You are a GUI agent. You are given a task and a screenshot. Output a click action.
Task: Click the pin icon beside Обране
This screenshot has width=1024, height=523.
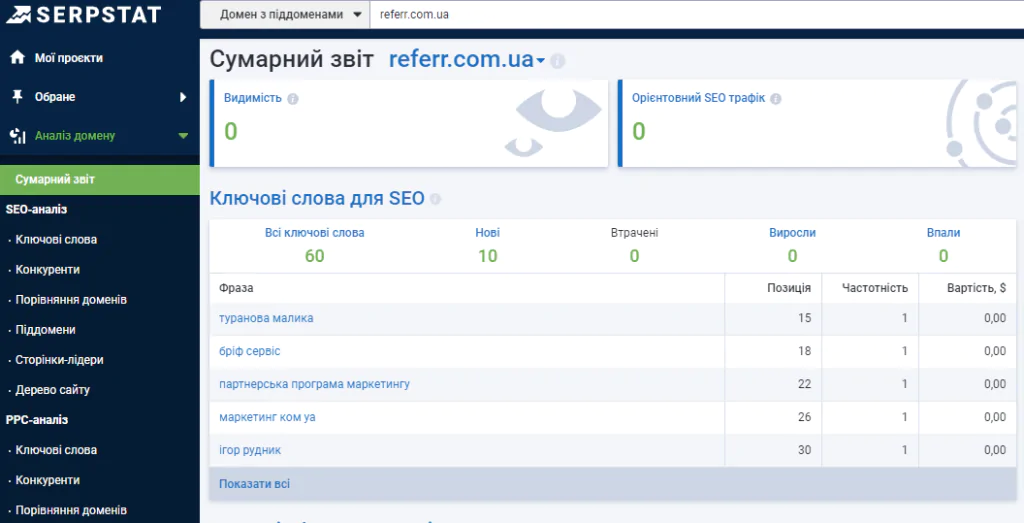[x=18, y=97]
